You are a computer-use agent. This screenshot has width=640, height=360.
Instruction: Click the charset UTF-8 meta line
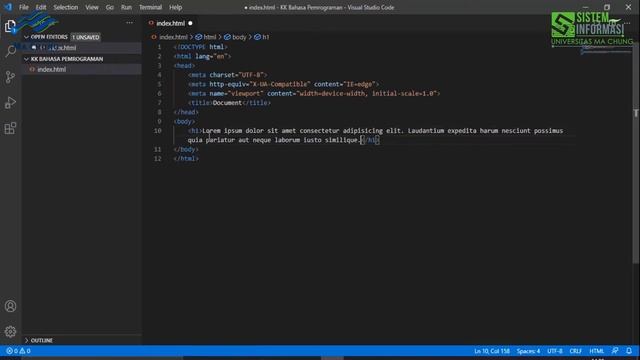coord(228,75)
